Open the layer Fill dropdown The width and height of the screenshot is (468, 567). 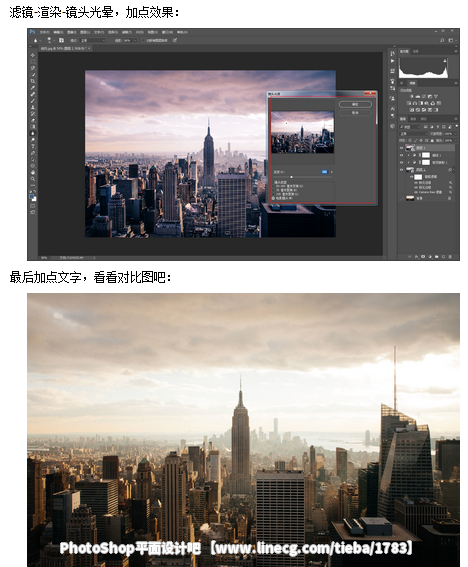[456, 140]
